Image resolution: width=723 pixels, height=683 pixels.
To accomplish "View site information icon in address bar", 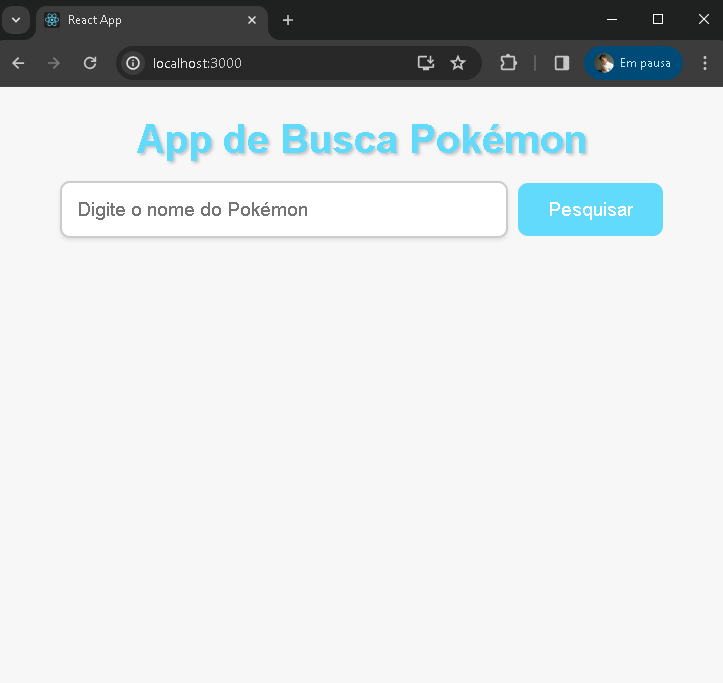I will [x=133, y=63].
